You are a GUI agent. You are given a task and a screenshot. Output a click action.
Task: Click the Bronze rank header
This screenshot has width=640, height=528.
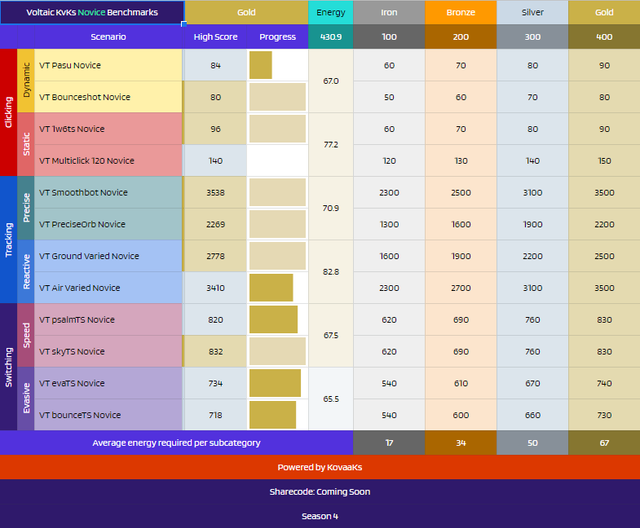(x=461, y=12)
